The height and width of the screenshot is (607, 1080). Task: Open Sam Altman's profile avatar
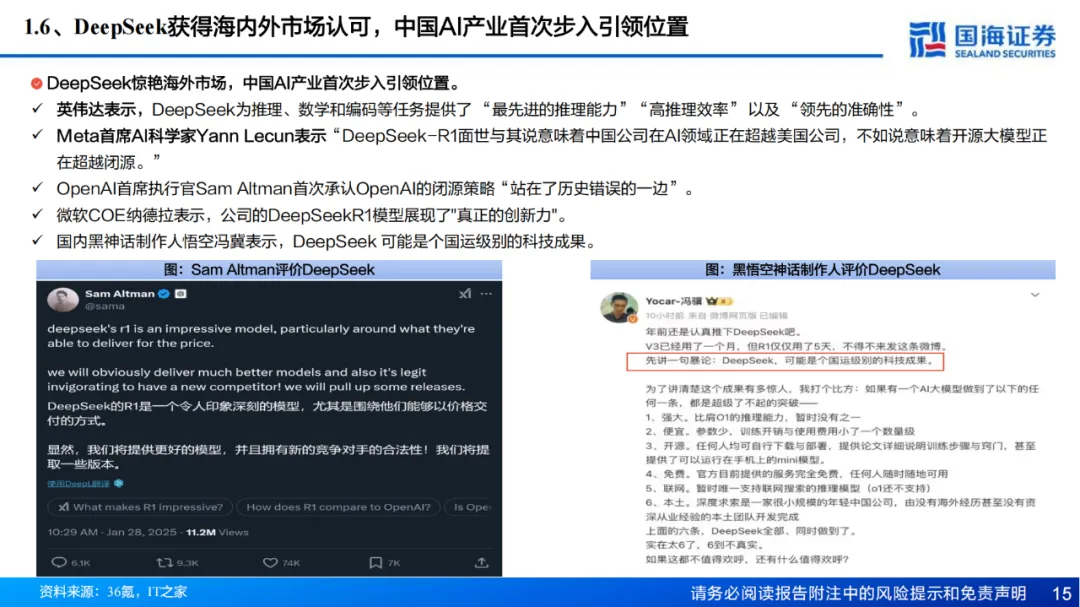click(x=63, y=300)
